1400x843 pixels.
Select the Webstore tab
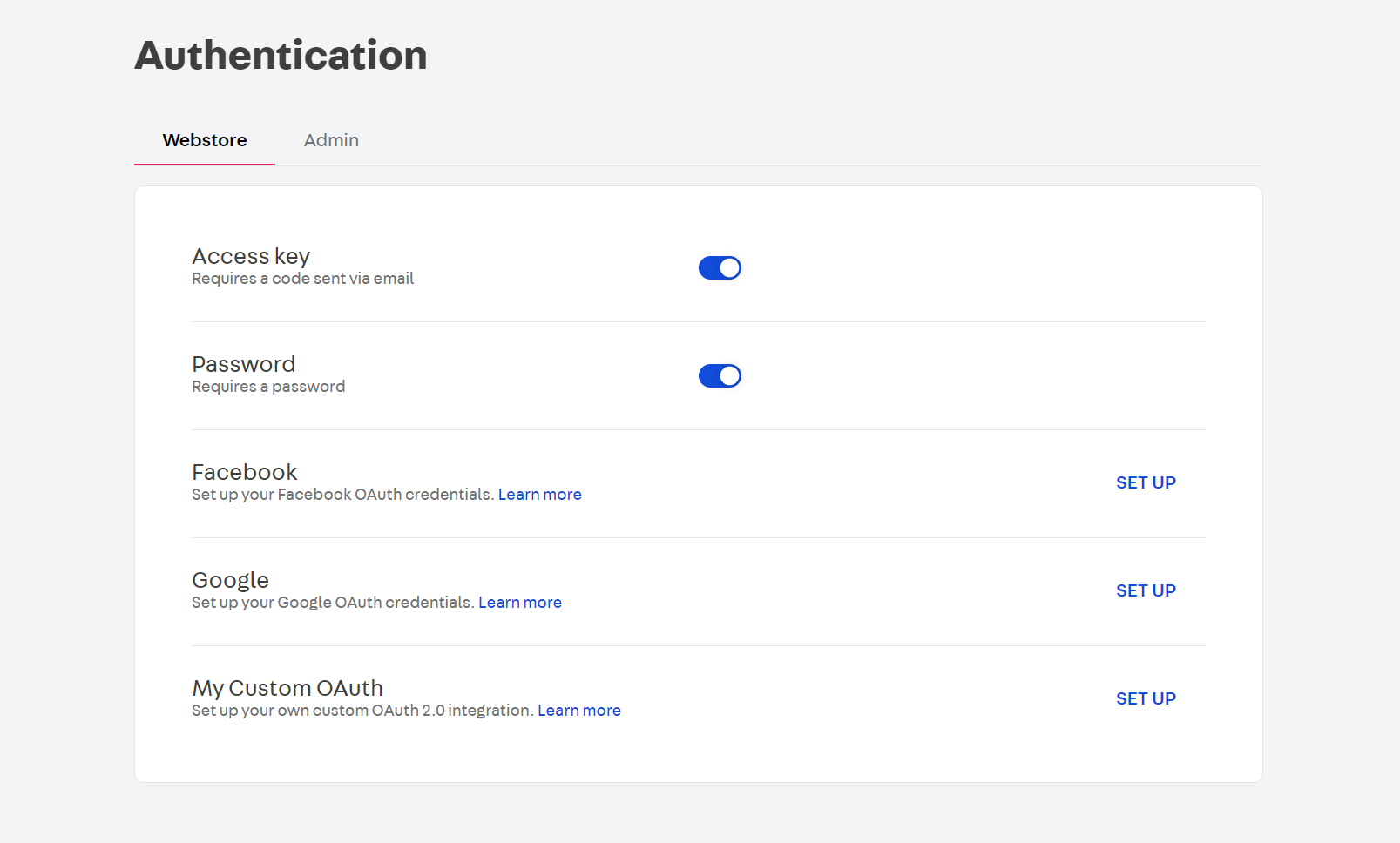204,140
